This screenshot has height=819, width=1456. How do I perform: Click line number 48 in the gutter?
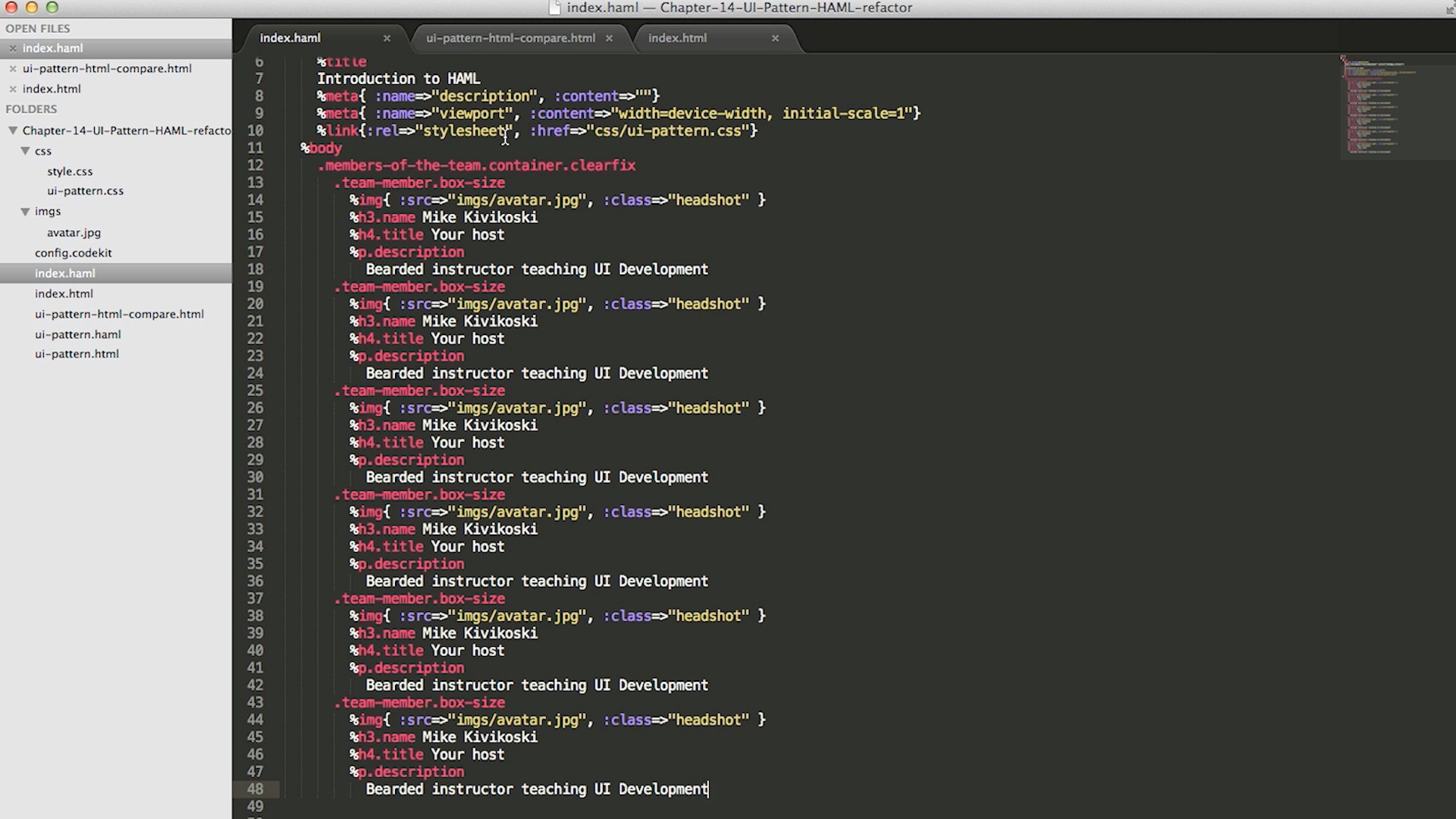(x=255, y=789)
